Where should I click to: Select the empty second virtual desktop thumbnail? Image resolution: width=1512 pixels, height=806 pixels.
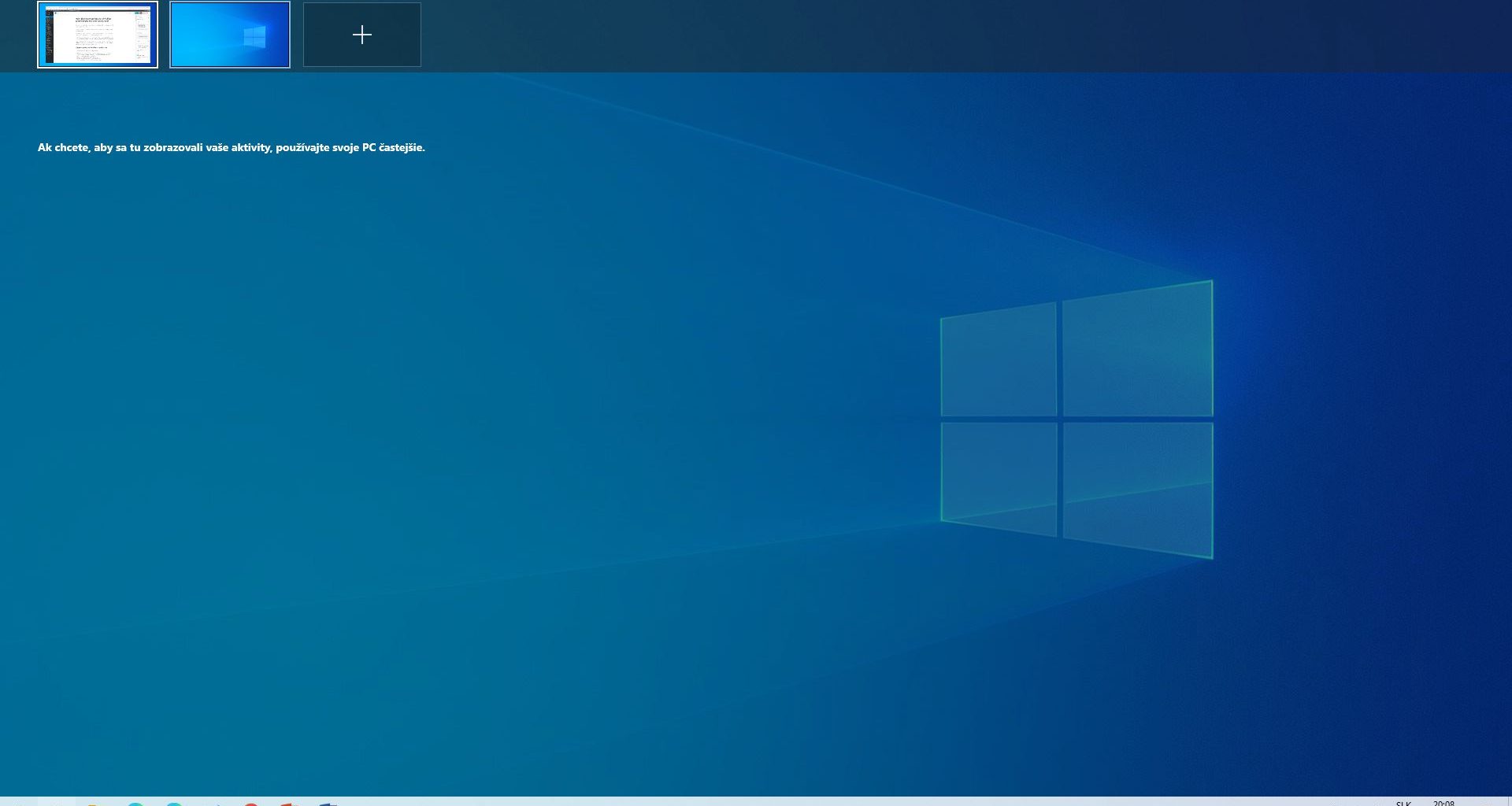230,35
